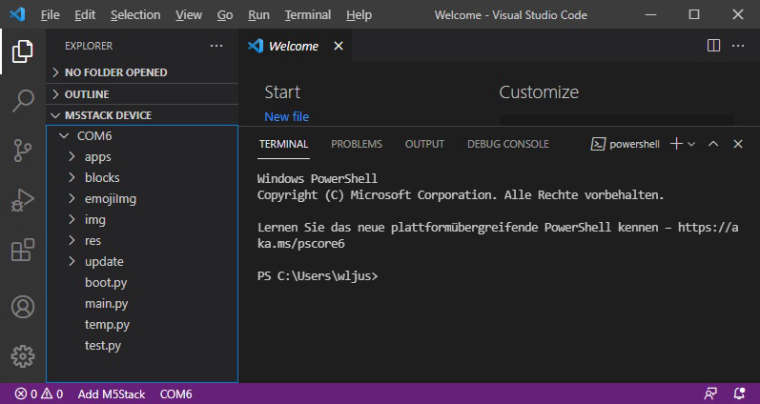Open the launch profile dropdown next to plus
The height and width of the screenshot is (404, 760).
click(692, 144)
